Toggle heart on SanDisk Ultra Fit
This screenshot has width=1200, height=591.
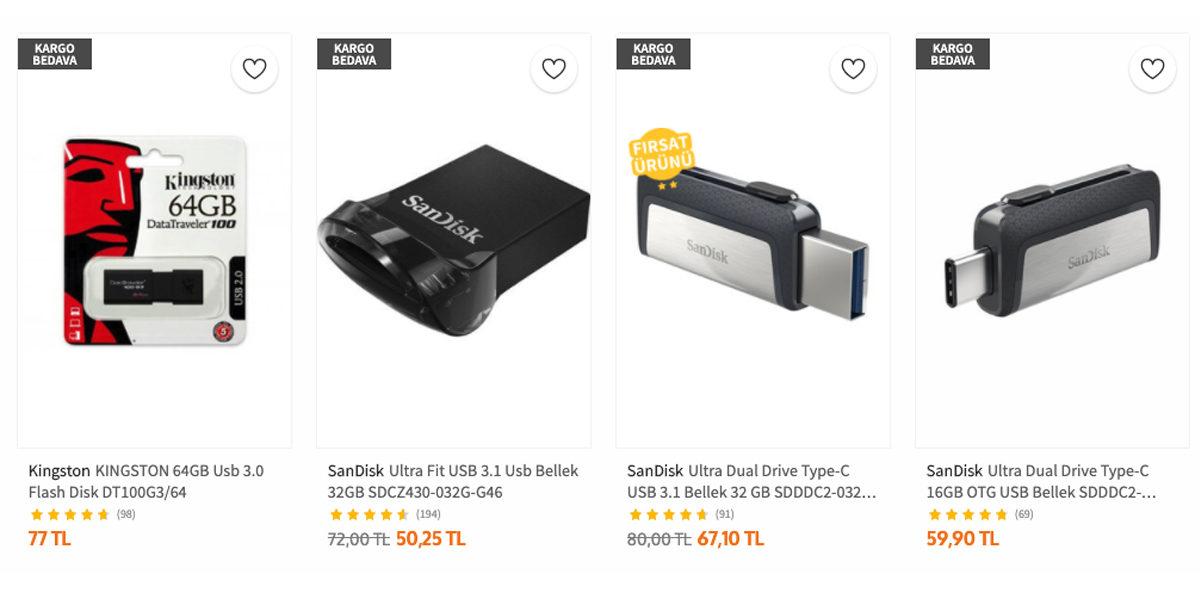[553, 69]
